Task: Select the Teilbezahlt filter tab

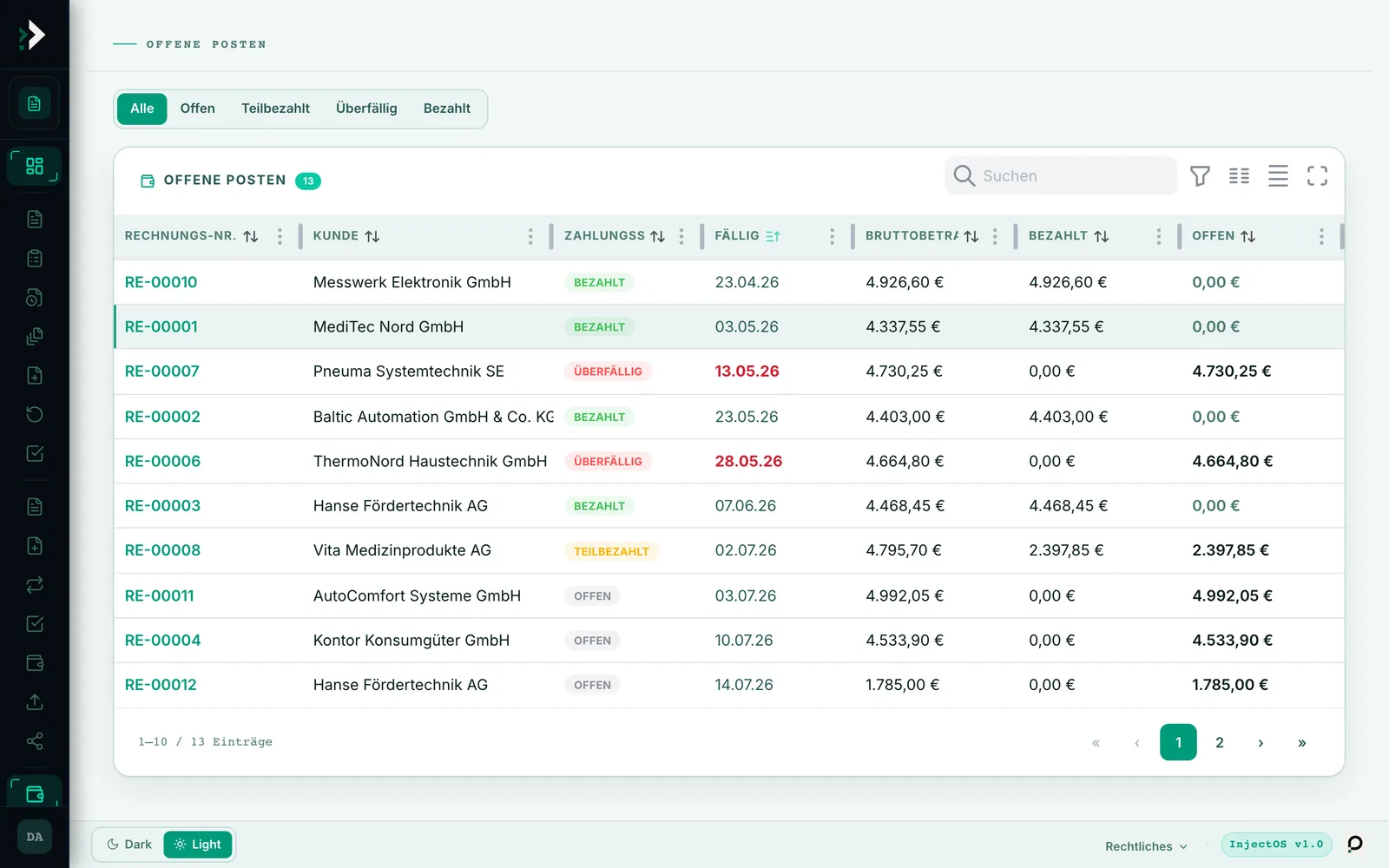Action: click(275, 108)
